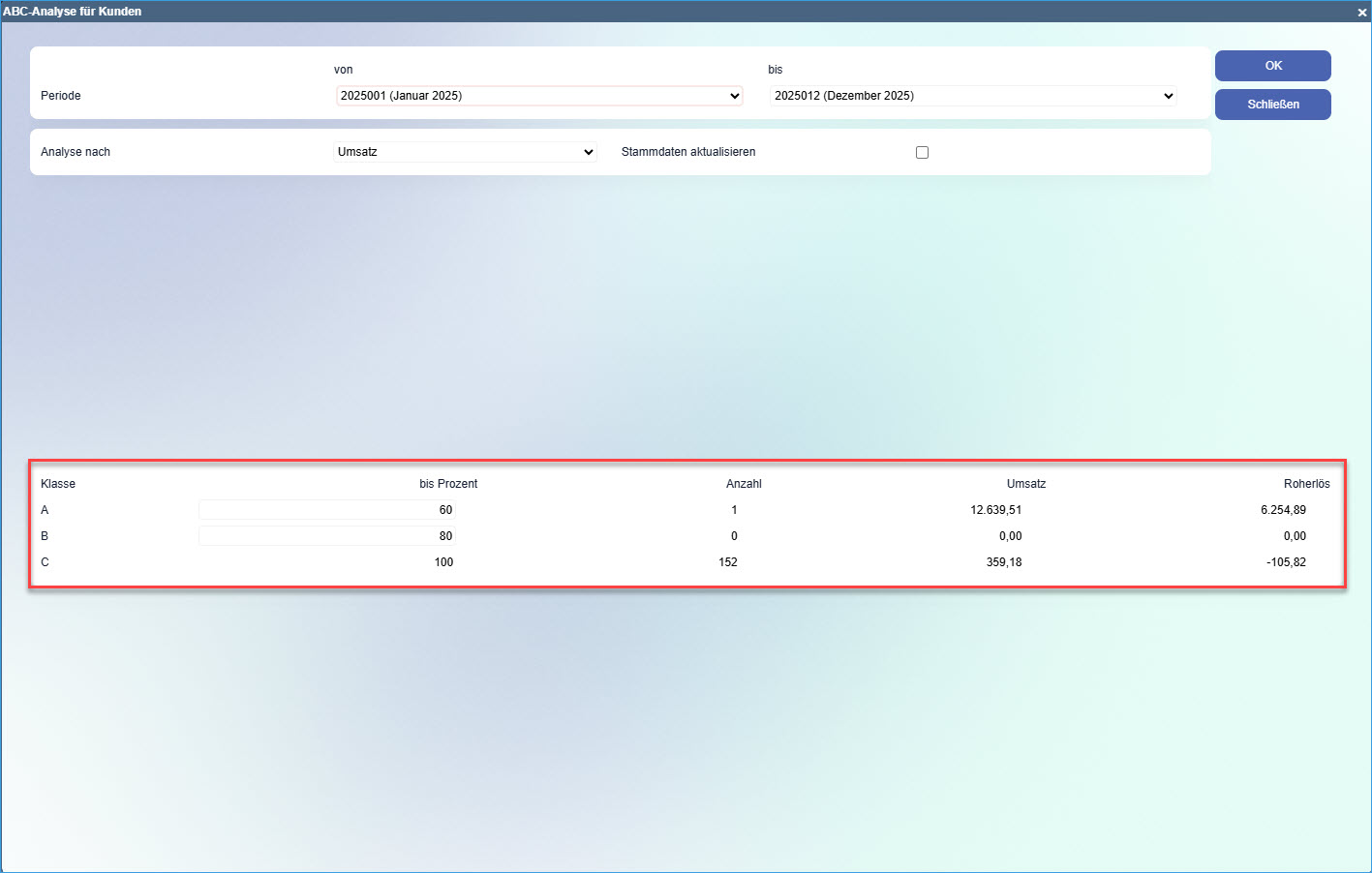Click the Stammdaten aktualisieren label
1372x873 pixels.
point(688,152)
